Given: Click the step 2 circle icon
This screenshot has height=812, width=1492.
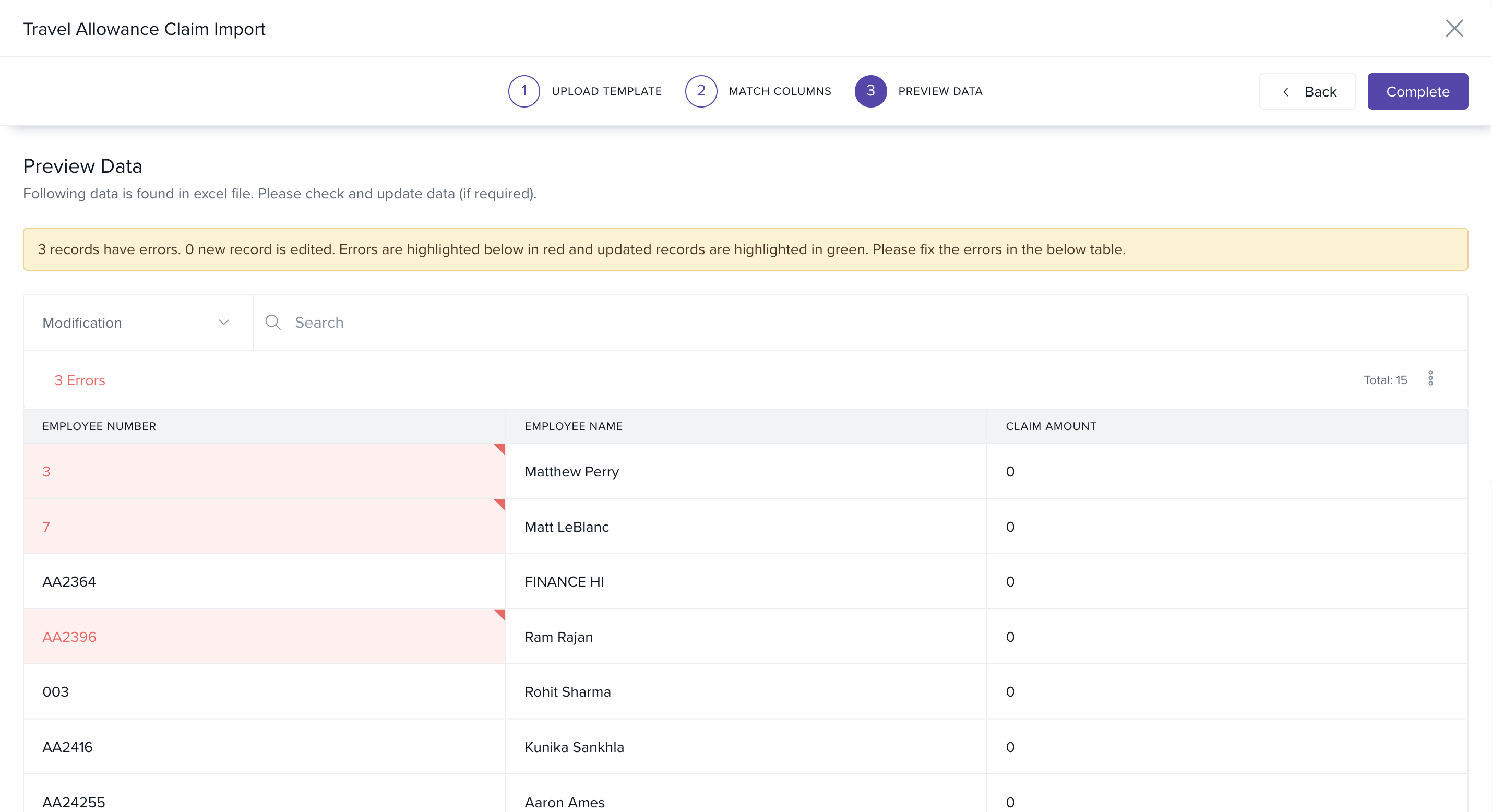Looking at the screenshot, I should (x=701, y=91).
